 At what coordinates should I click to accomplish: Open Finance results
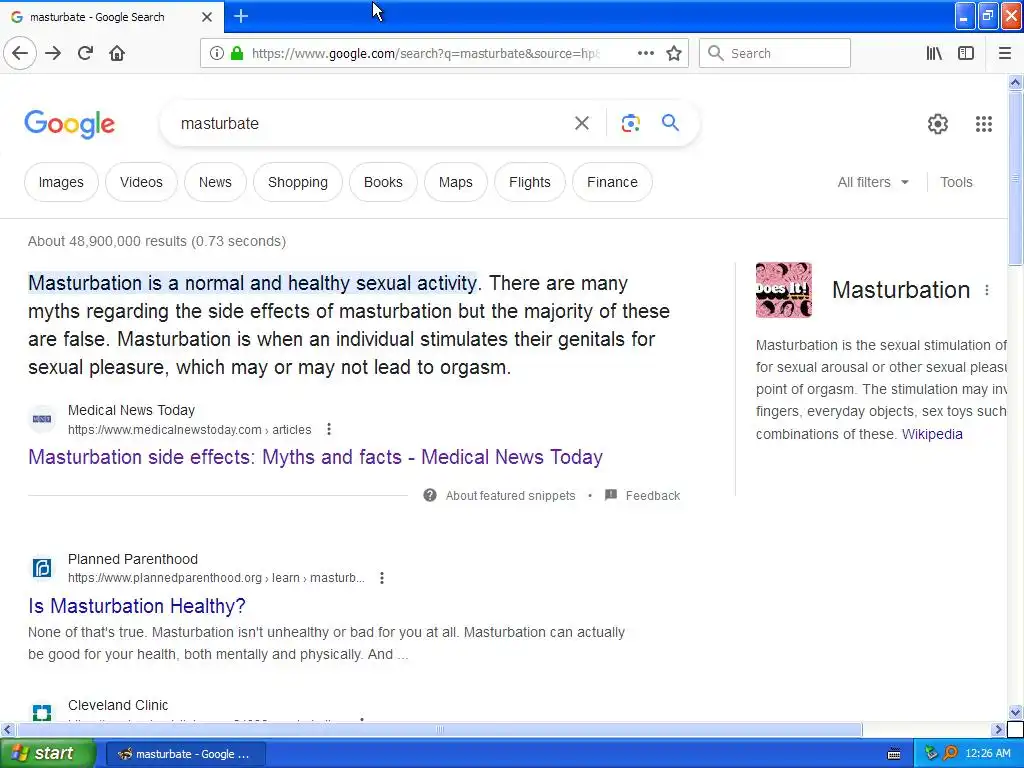[612, 182]
